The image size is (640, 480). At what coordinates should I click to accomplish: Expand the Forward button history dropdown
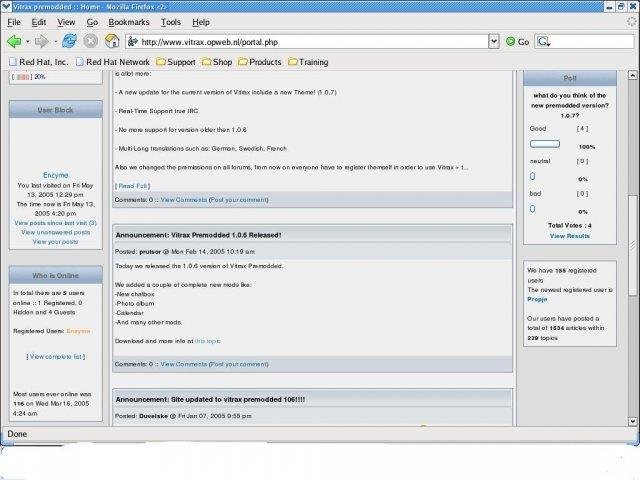[55, 42]
